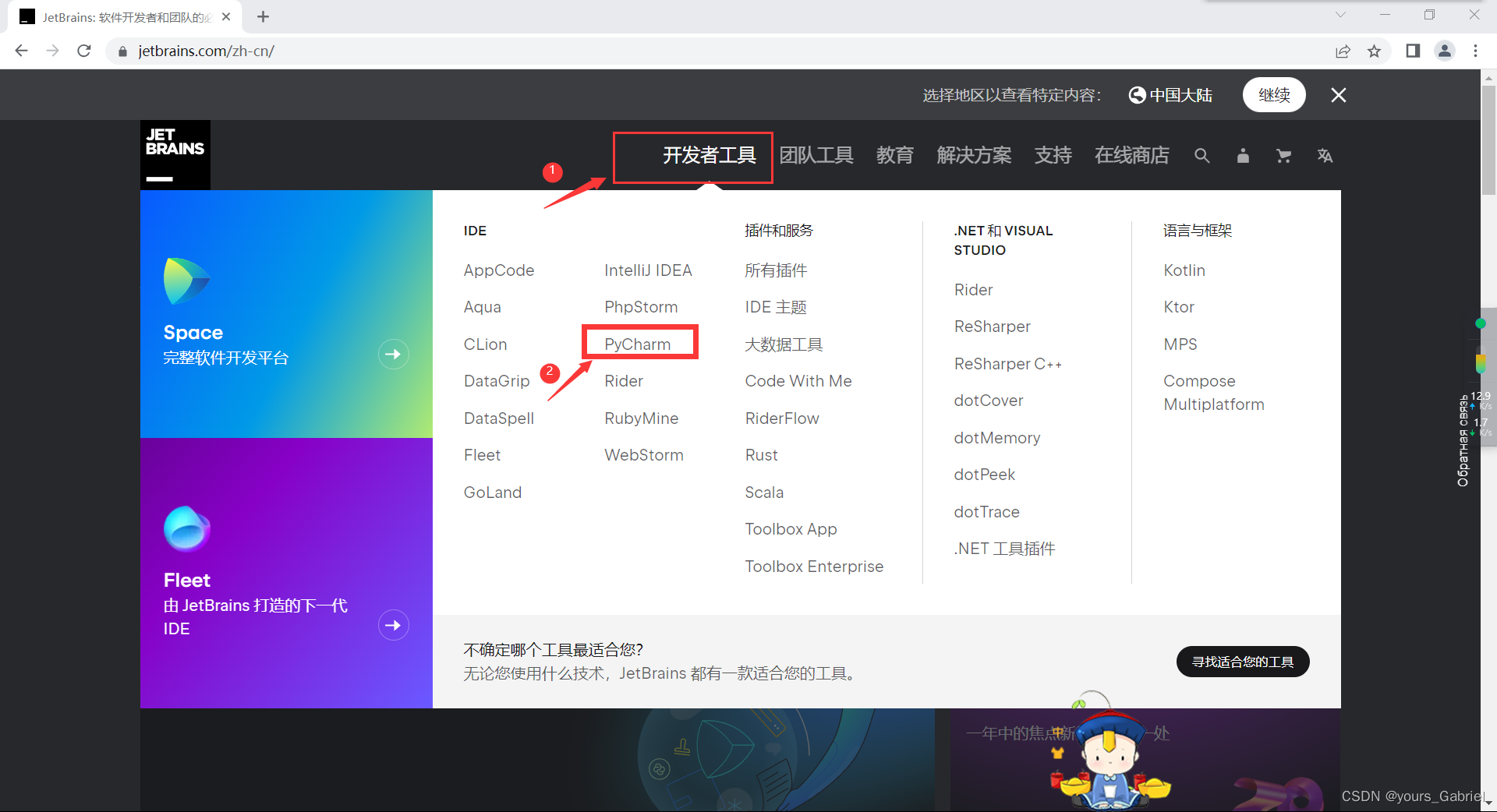Viewport: 1497px width, 812px height.
Task: Go forward using browser forward arrow
Action: [x=52, y=51]
